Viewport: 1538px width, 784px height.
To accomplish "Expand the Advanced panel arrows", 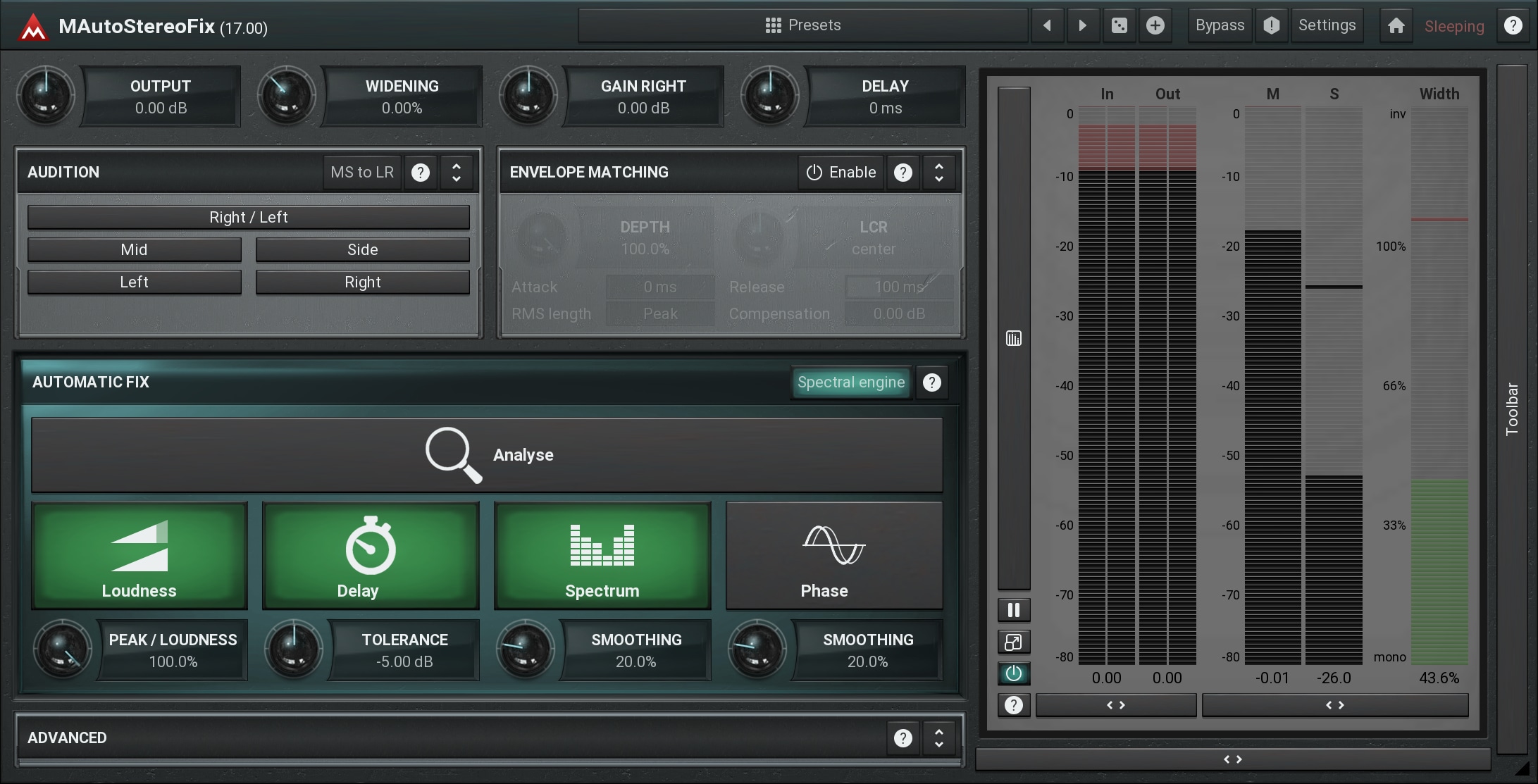I will point(938,738).
